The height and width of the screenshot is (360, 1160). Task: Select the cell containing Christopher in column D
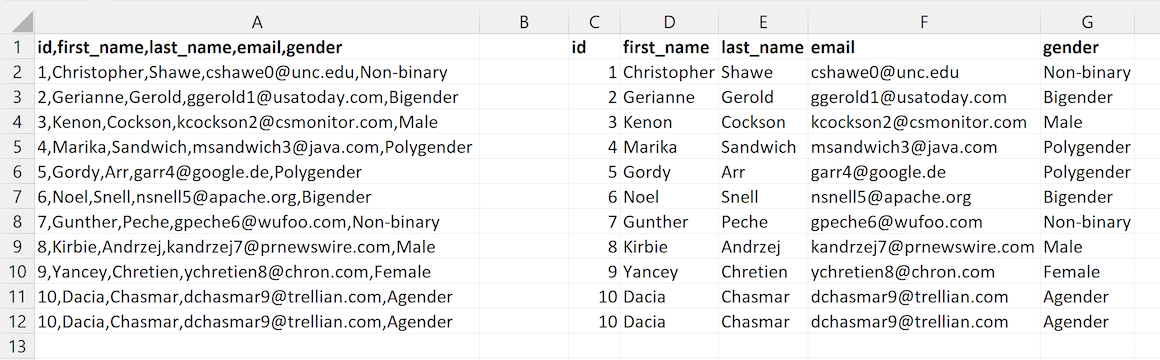669,72
